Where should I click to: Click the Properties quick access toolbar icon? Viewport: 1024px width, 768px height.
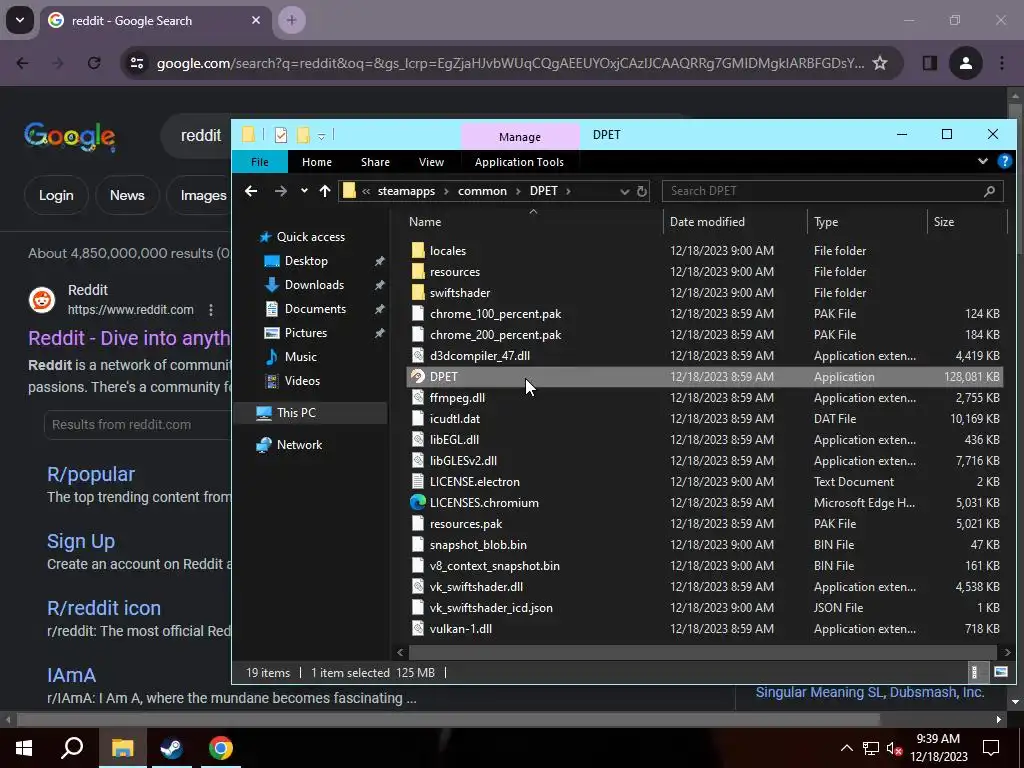(281, 135)
